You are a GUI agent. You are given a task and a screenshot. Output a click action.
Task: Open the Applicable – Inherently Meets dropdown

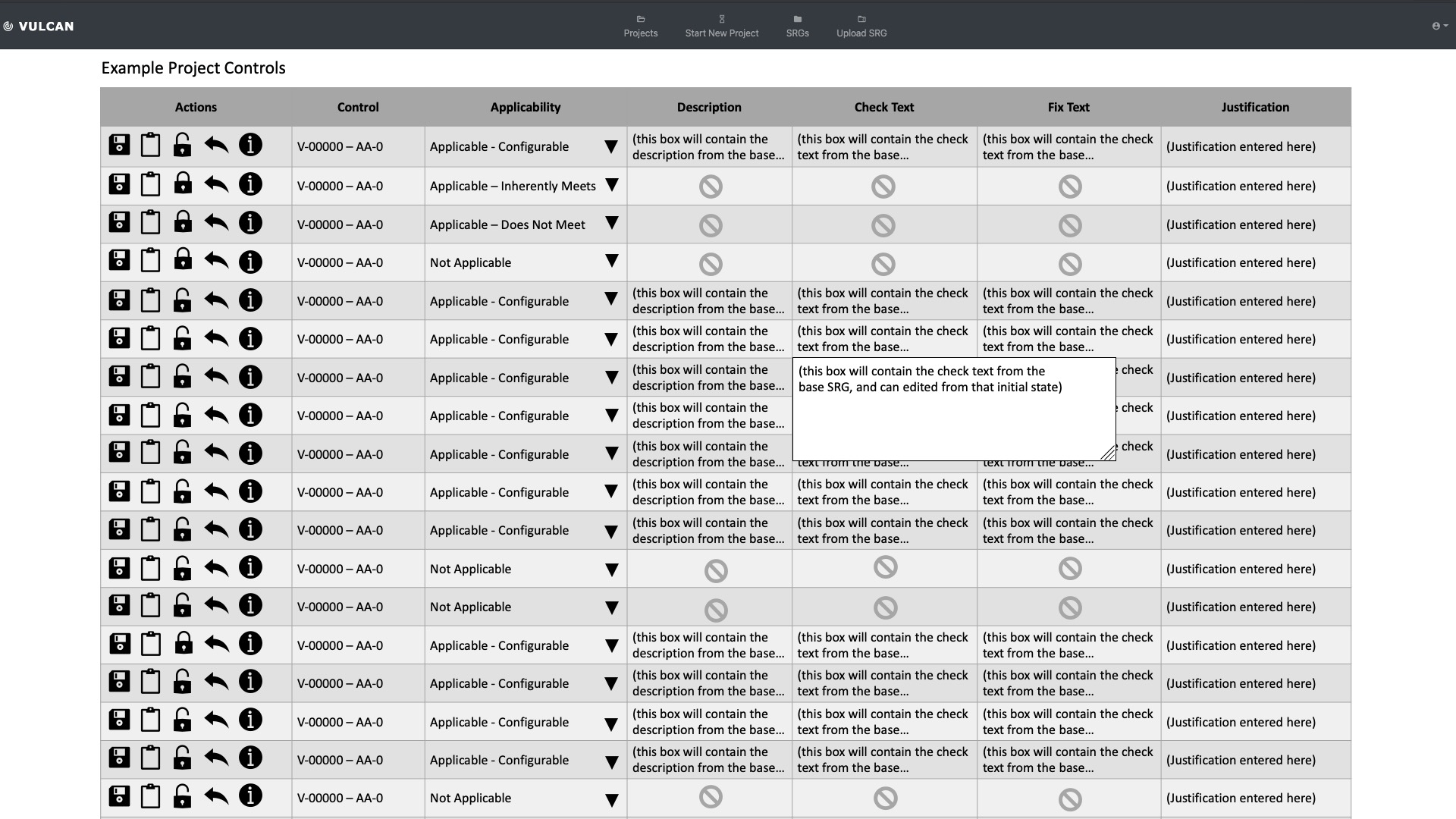point(611,186)
